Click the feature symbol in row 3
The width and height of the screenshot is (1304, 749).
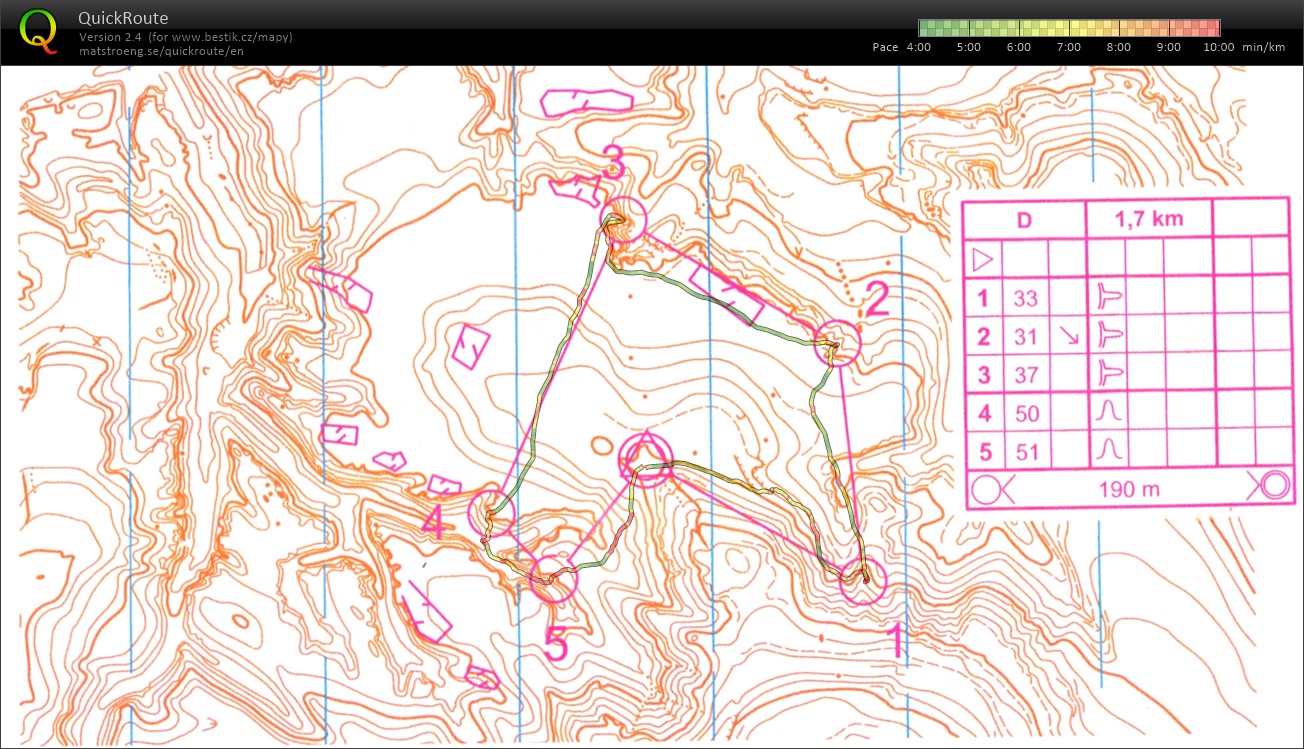(1110, 374)
